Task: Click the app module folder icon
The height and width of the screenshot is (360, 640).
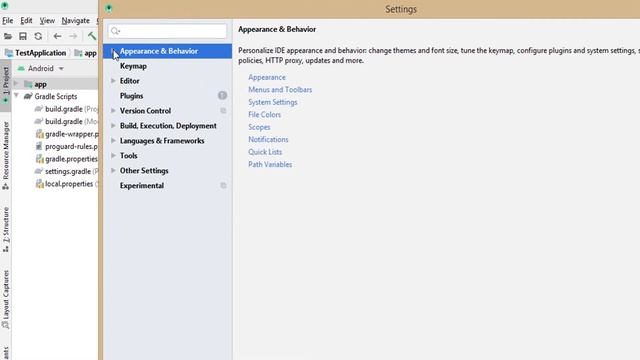Action: [x=28, y=84]
